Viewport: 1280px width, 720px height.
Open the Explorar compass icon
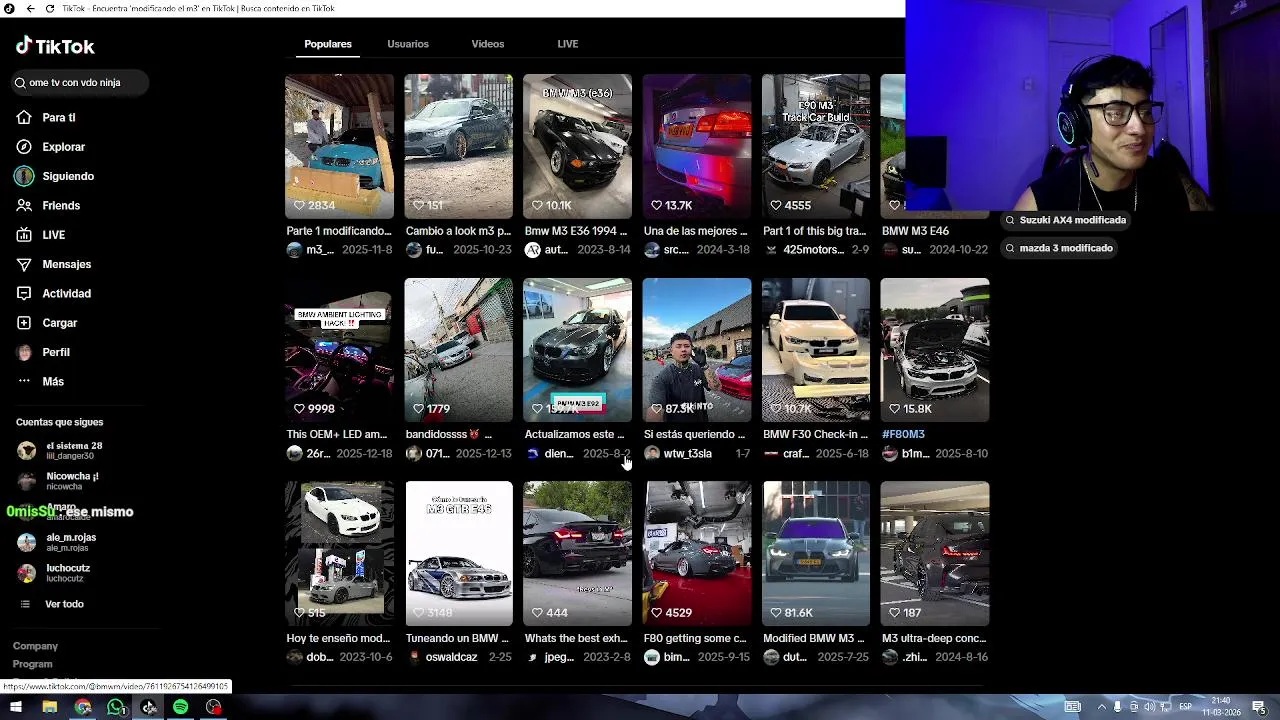[24, 147]
